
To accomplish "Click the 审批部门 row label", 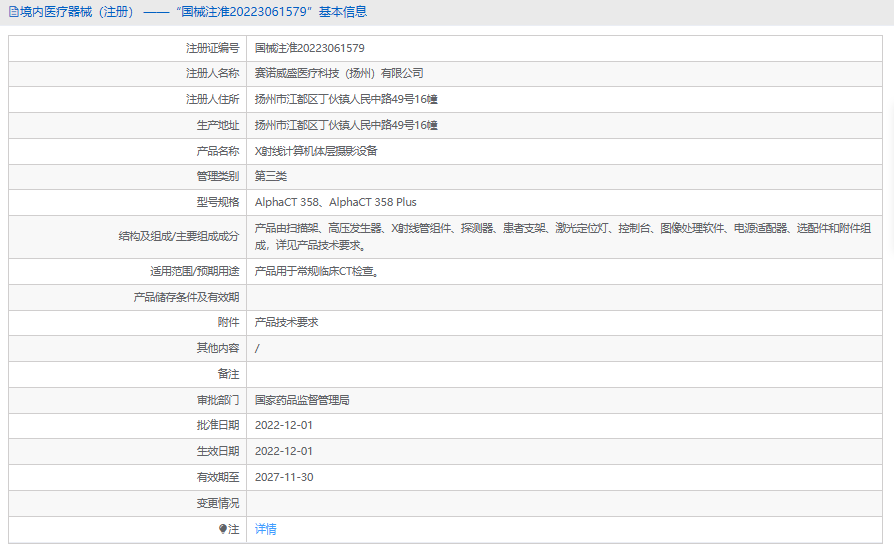I will pyautogui.click(x=218, y=400).
